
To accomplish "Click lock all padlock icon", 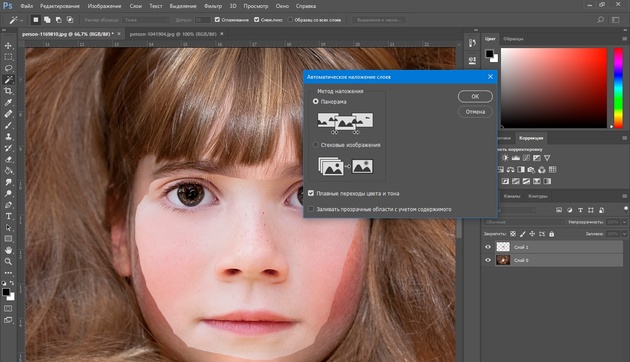I will (x=552, y=234).
